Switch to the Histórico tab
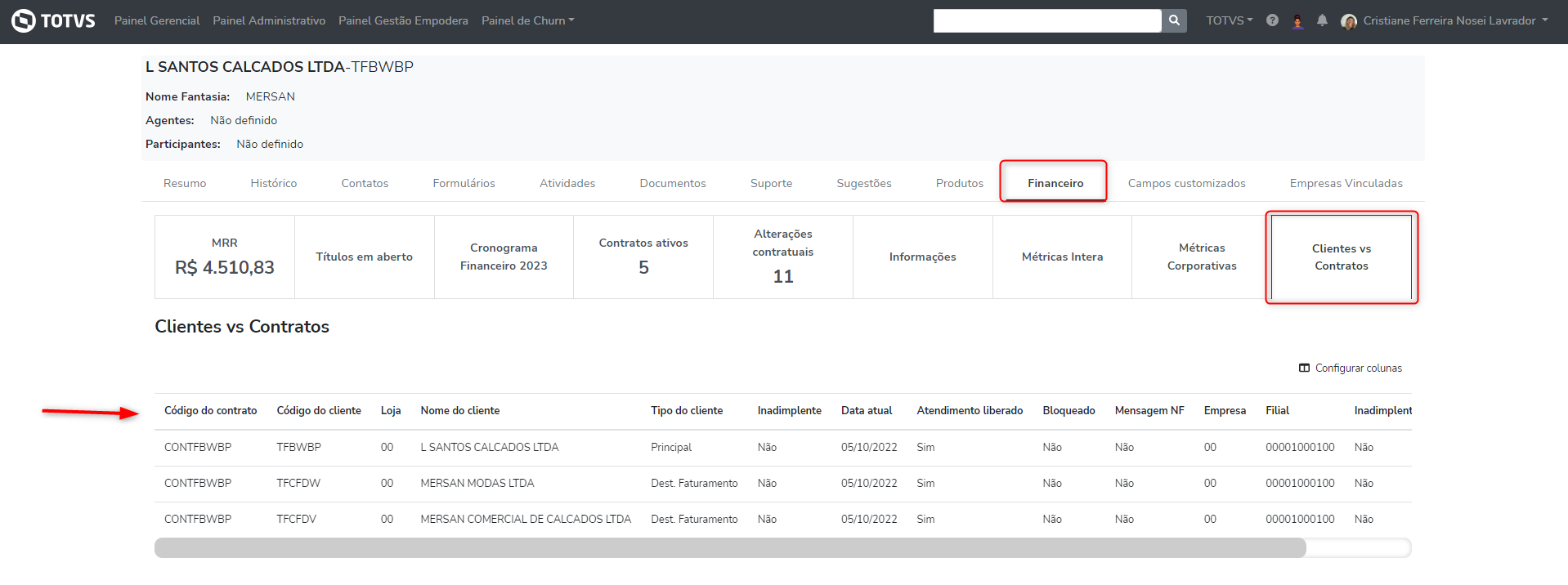The height and width of the screenshot is (585, 1568). (274, 183)
